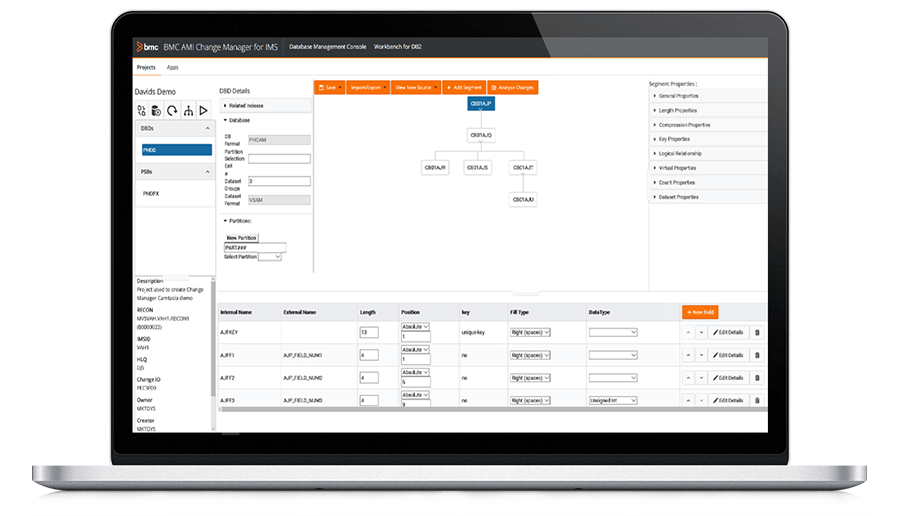Move the AJFF1 field up with arrow icon
The width and height of the screenshot is (900, 516).
click(x=687, y=355)
